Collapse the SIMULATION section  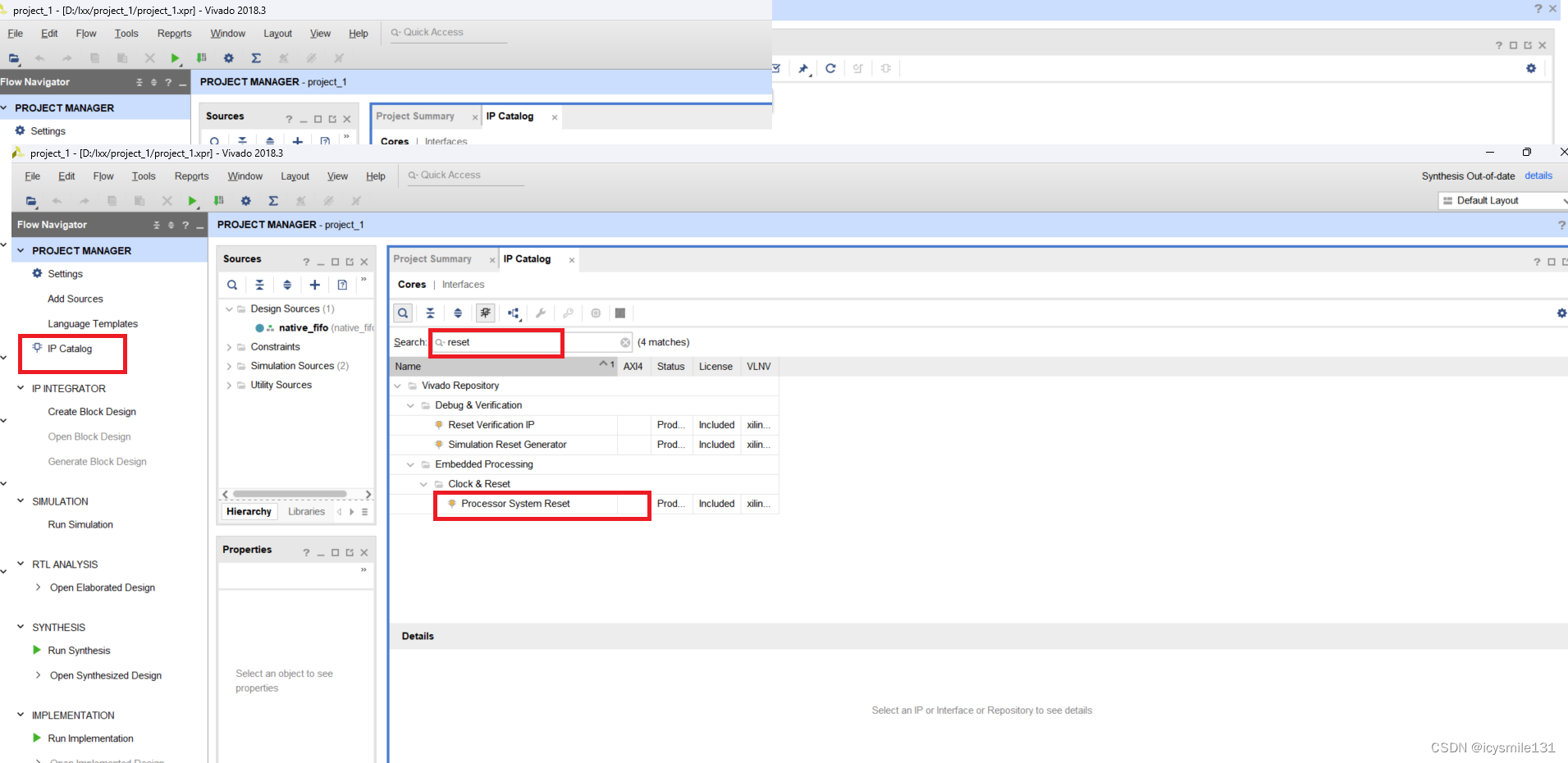(21, 500)
